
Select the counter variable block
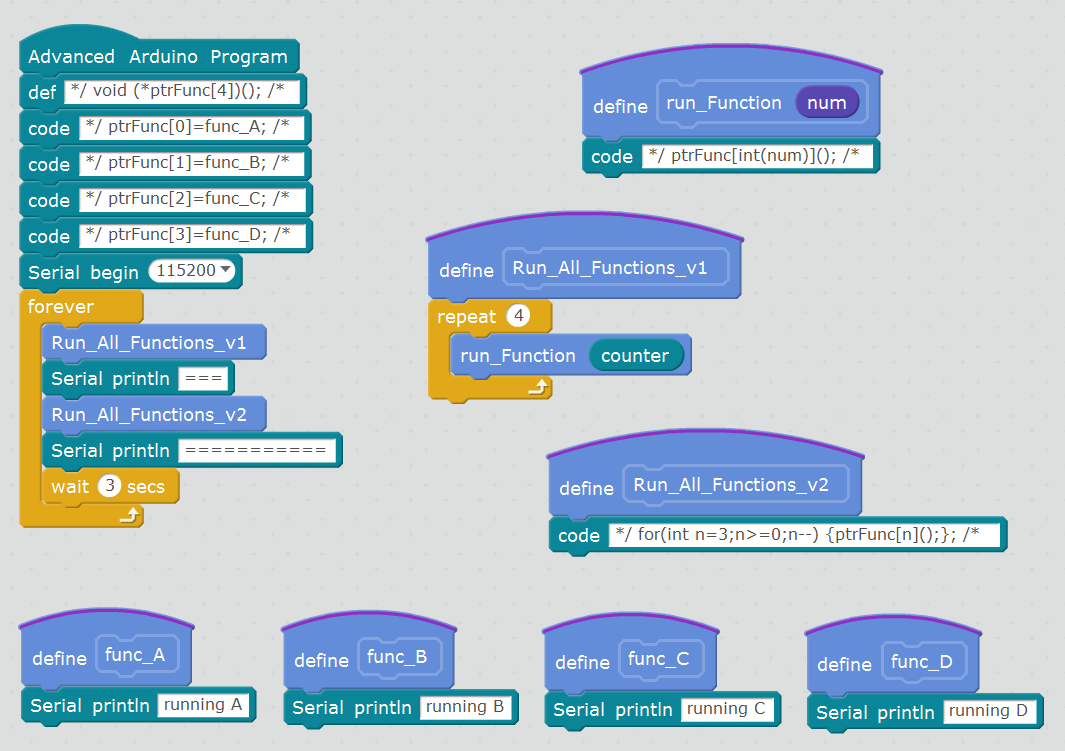[635, 356]
